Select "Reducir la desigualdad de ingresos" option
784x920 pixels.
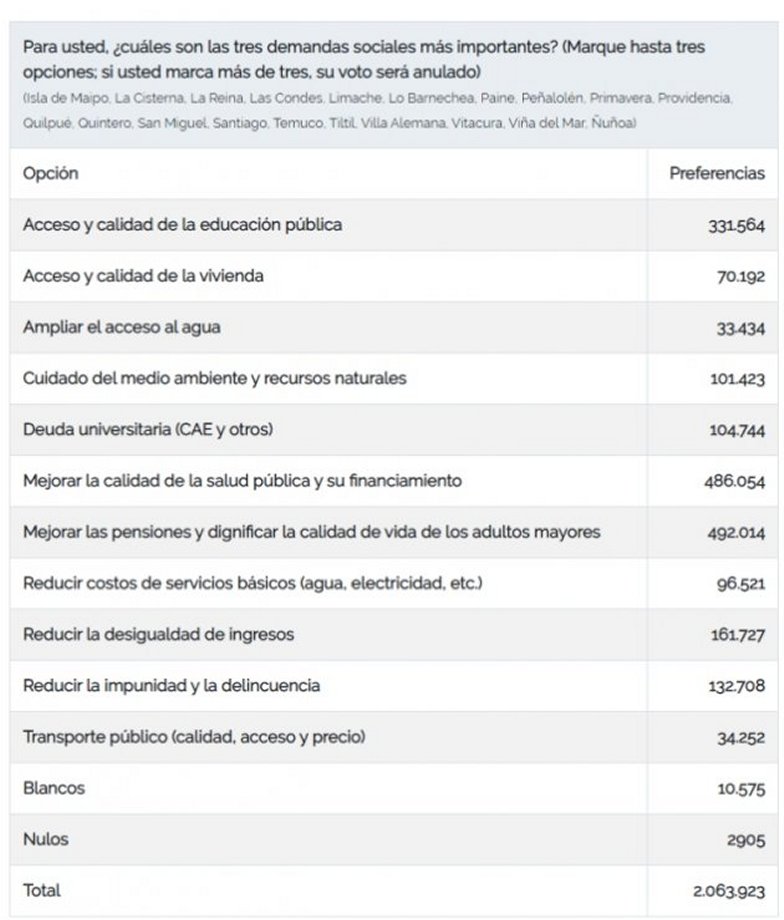(158, 635)
